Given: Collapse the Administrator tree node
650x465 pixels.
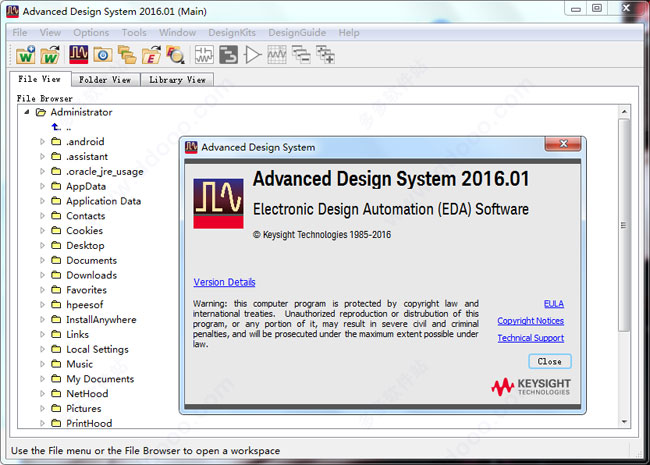Looking at the screenshot, I should [27, 112].
